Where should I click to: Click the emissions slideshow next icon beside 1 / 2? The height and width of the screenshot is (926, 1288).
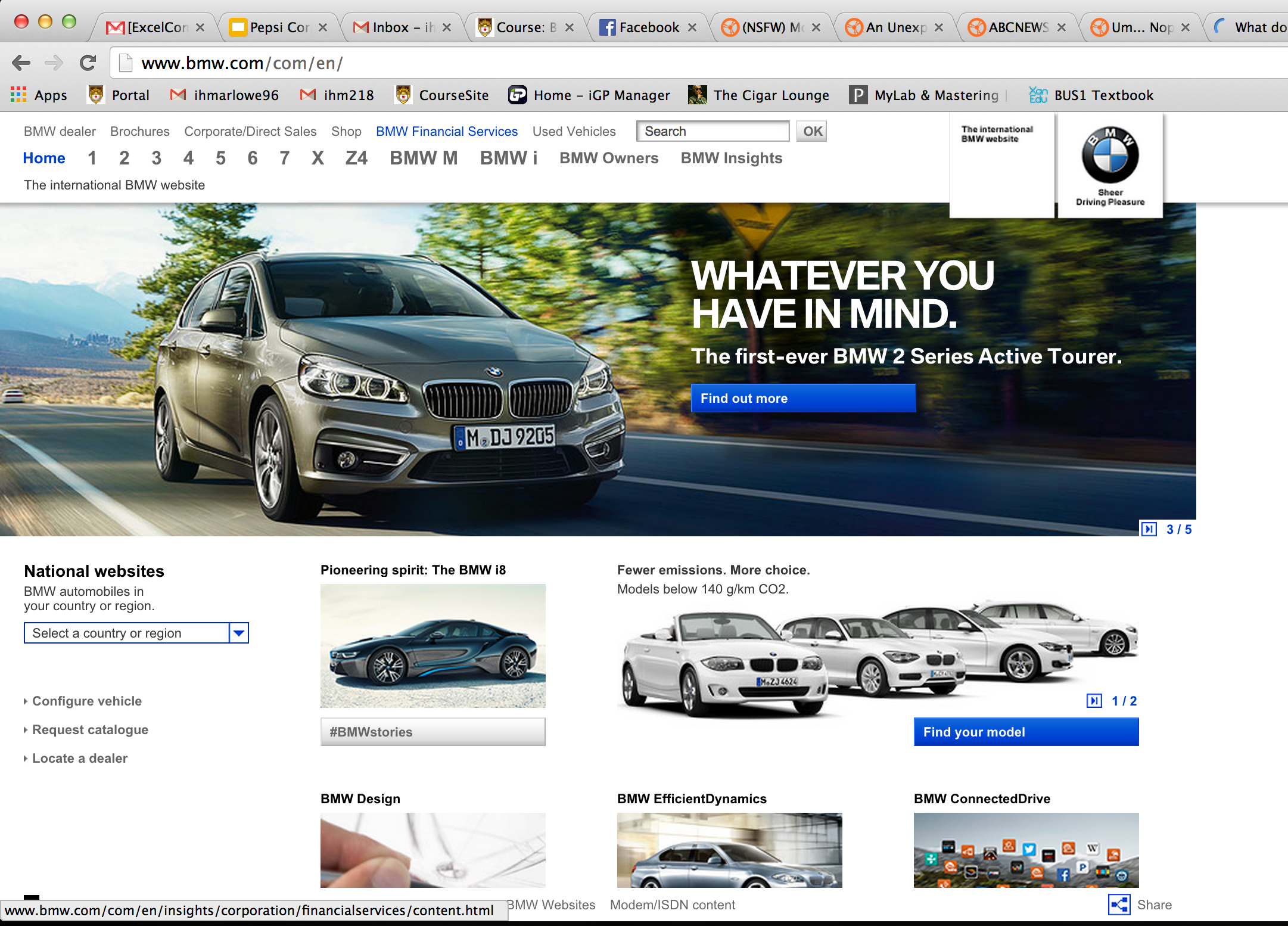pyautogui.click(x=1094, y=701)
